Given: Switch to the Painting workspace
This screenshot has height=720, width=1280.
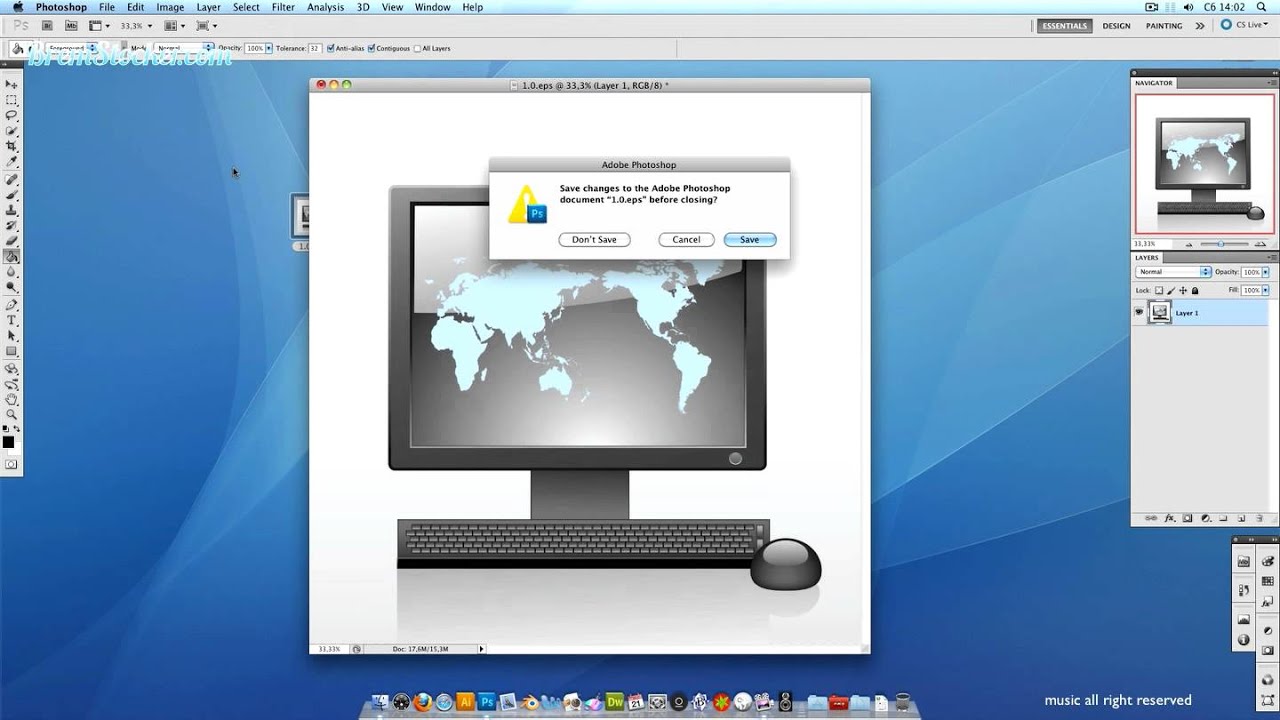Looking at the screenshot, I should point(1164,26).
